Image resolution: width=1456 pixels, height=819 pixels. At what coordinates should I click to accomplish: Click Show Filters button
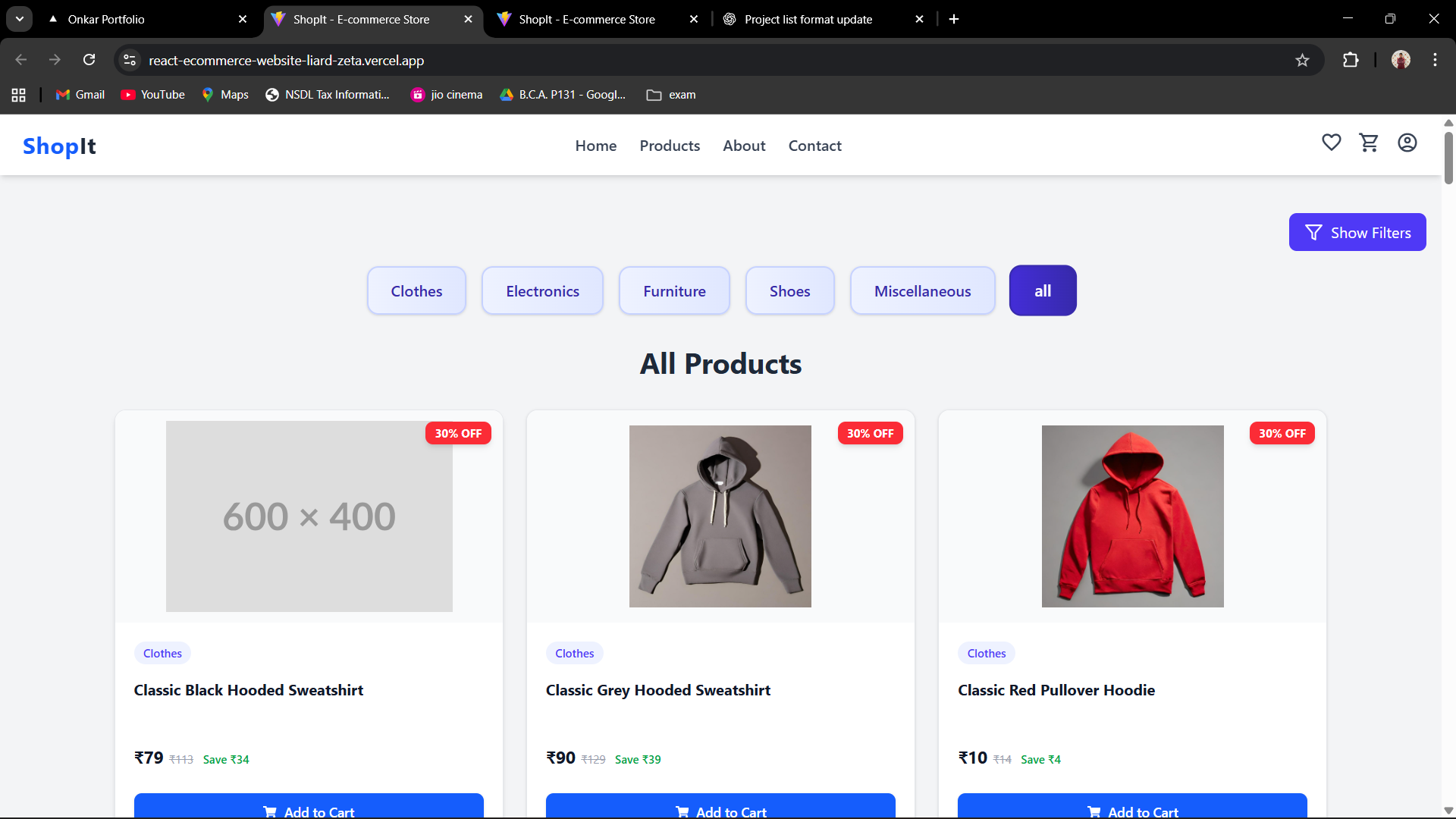click(1357, 233)
